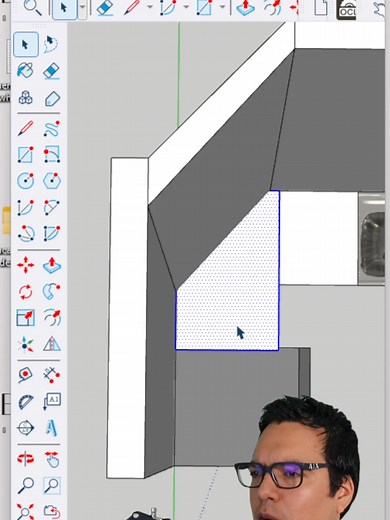
Task: Select the Protractor tool
Action: (x=26, y=401)
